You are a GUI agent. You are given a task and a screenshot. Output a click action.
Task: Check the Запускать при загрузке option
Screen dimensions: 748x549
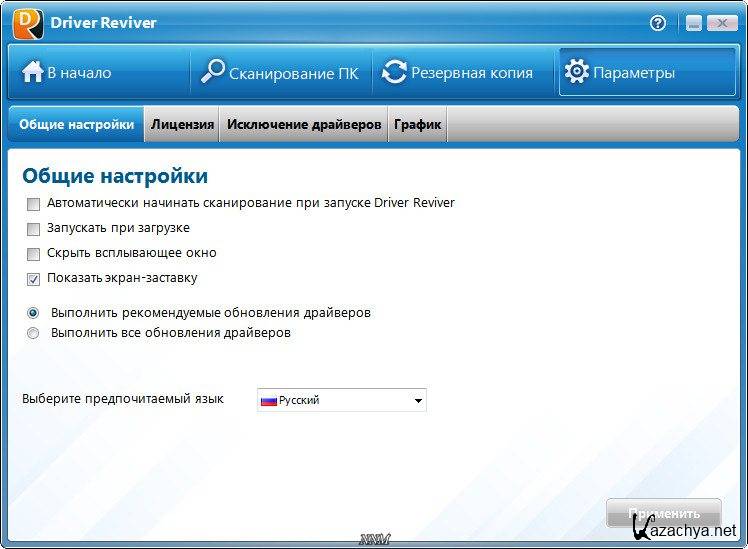pyautogui.click(x=34, y=228)
